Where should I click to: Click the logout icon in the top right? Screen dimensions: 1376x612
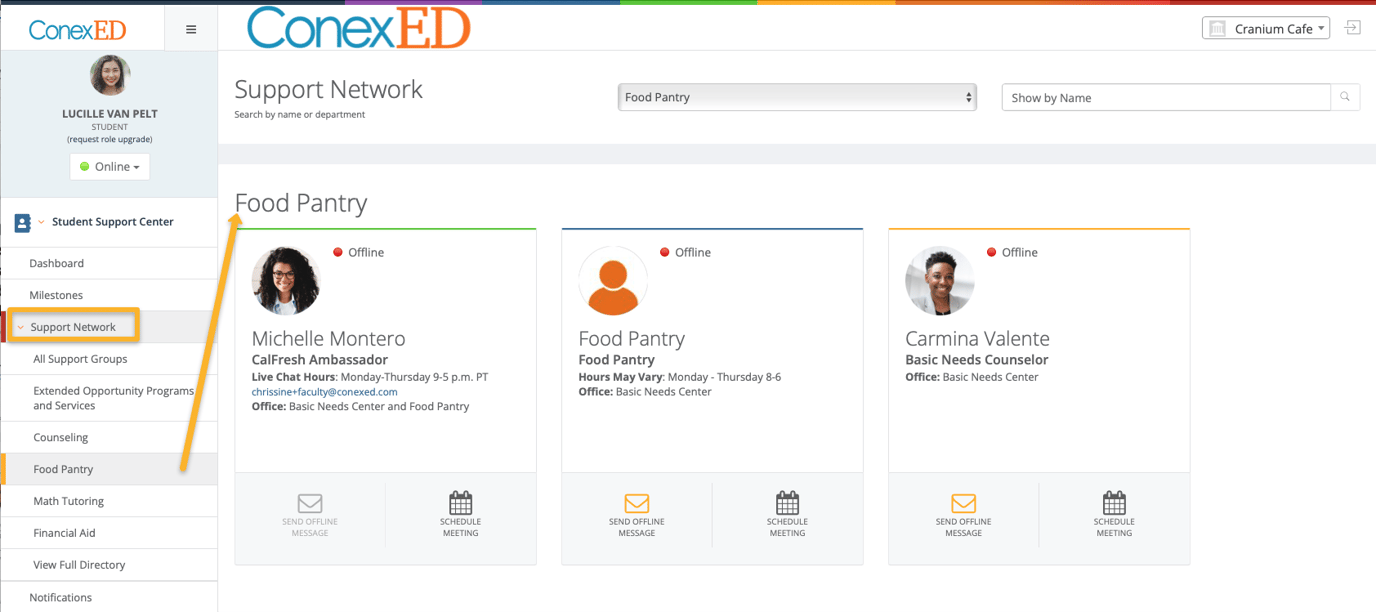coord(1353,28)
